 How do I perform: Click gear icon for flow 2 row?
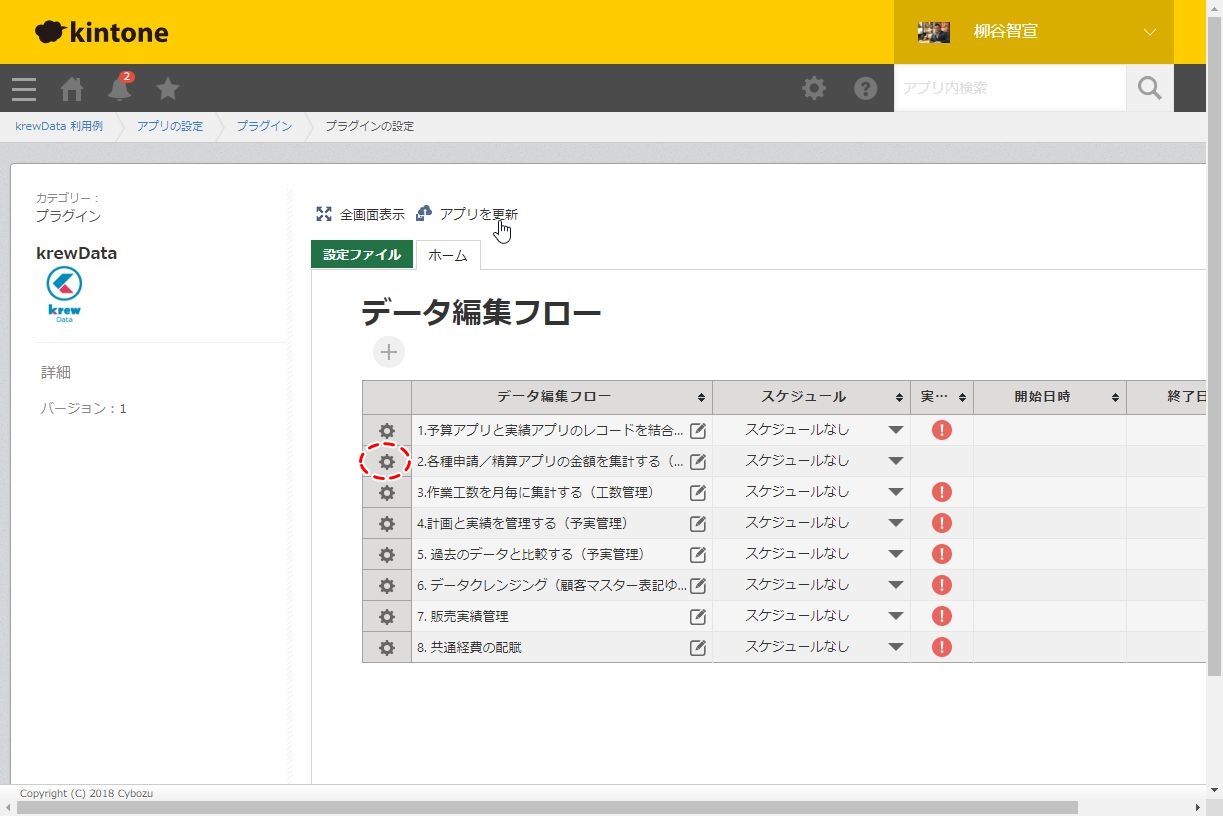pyautogui.click(x=387, y=462)
